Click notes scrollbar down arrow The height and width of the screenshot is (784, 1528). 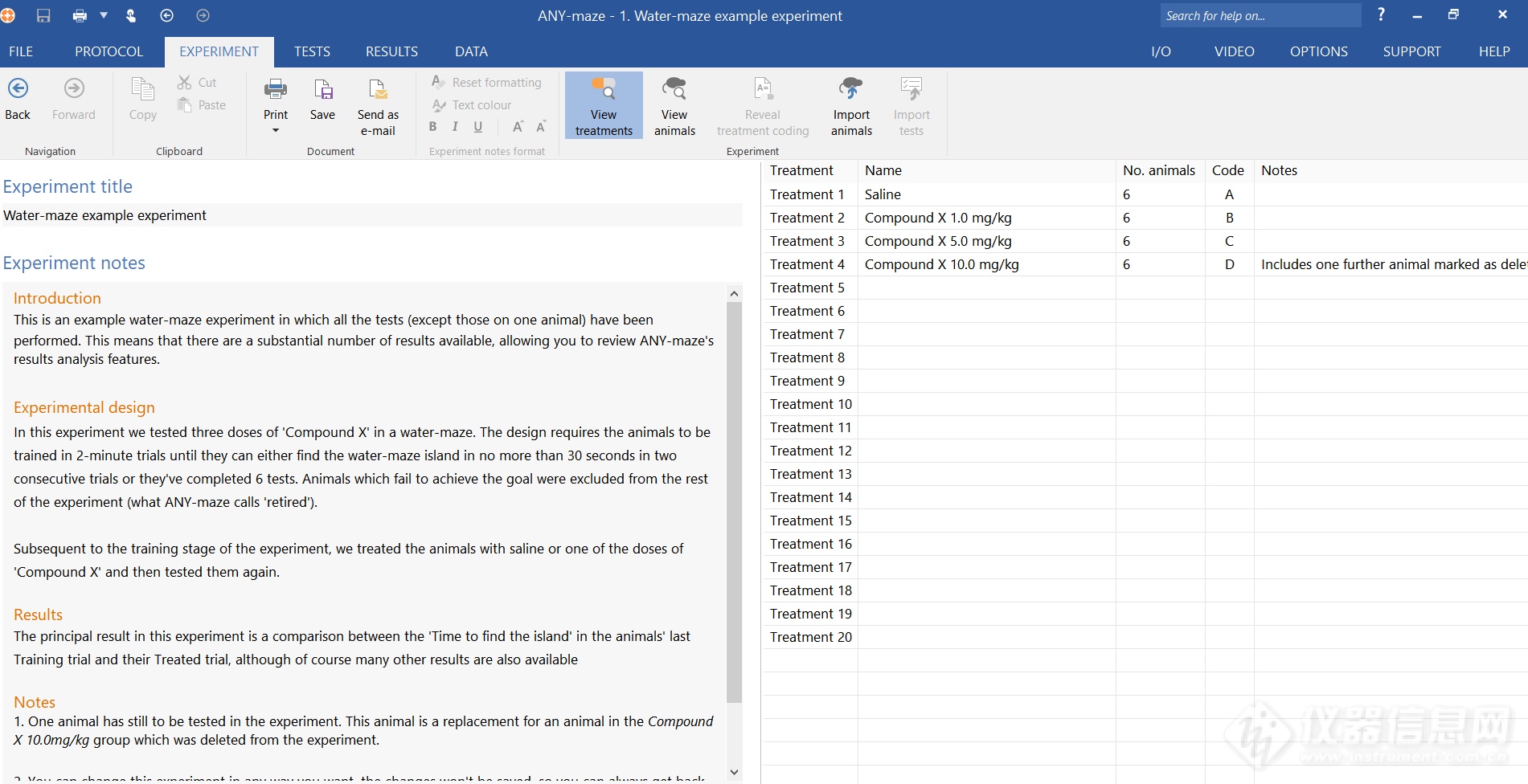[x=734, y=772]
